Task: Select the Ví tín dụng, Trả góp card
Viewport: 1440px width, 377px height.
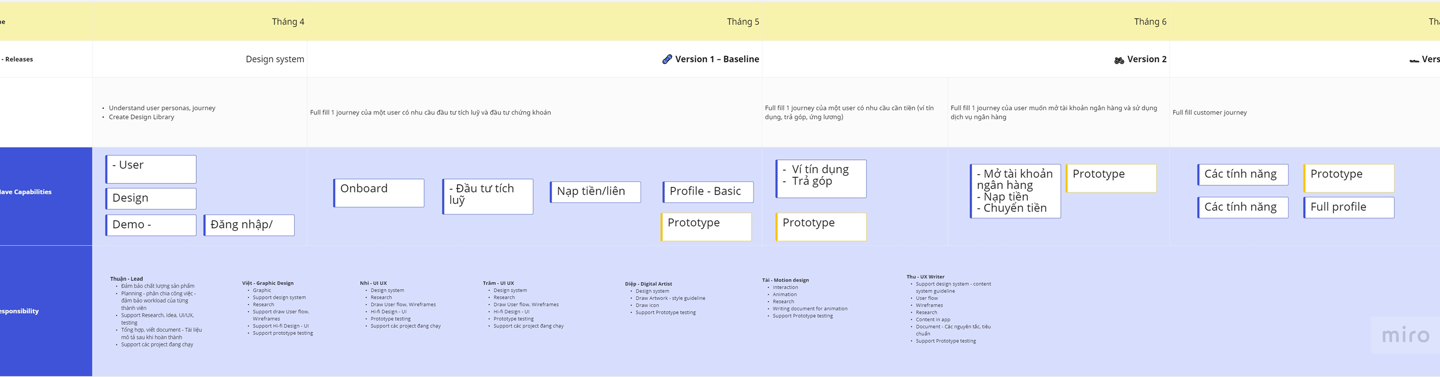Action: click(x=821, y=178)
